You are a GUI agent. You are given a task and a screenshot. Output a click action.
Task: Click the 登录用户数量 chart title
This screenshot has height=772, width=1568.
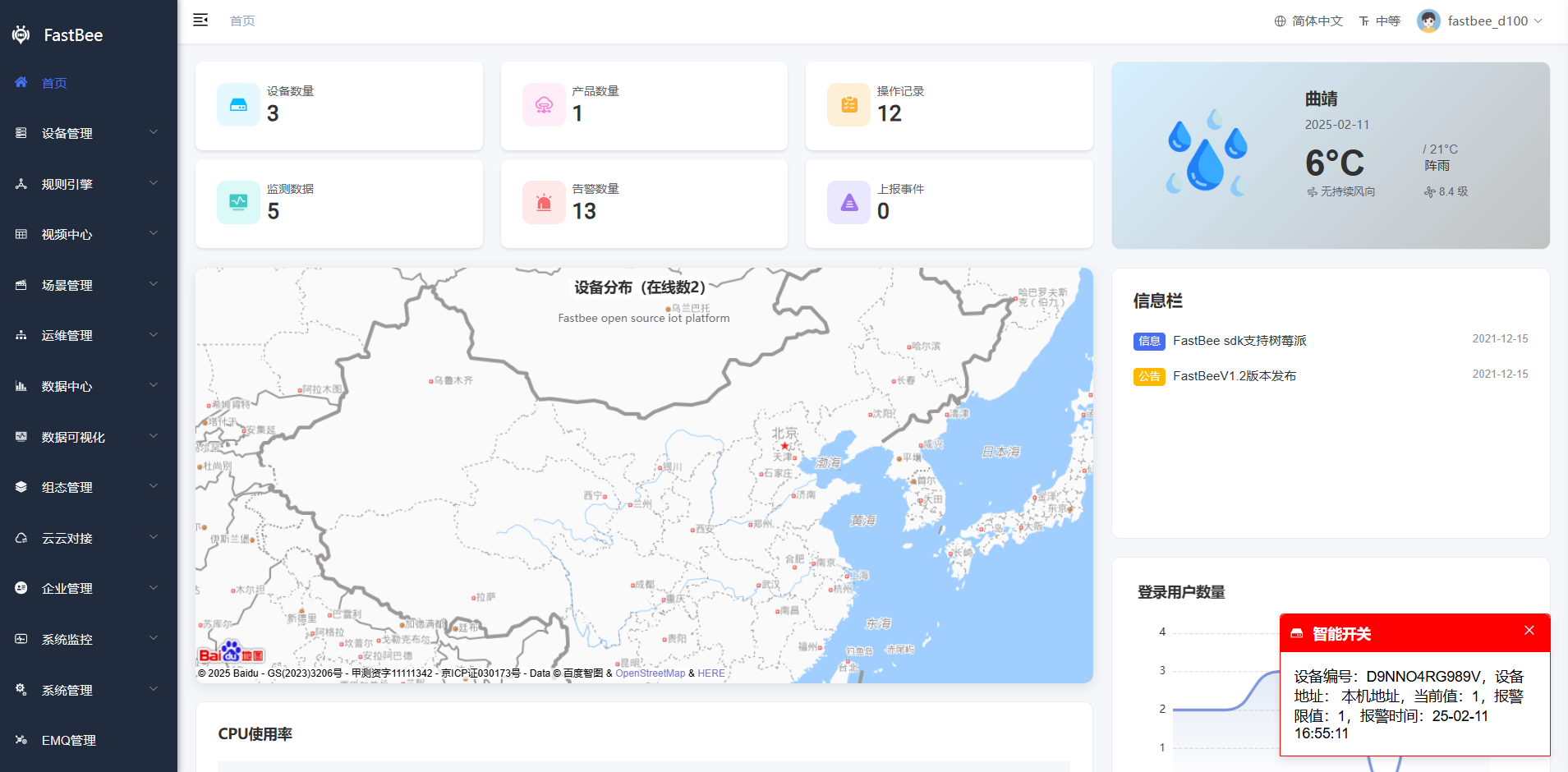[x=1181, y=592]
